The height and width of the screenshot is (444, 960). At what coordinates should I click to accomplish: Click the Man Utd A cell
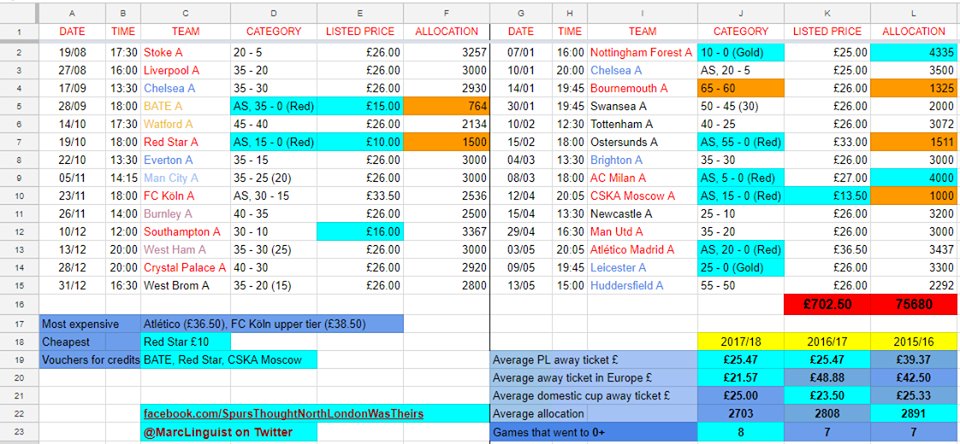(642, 232)
